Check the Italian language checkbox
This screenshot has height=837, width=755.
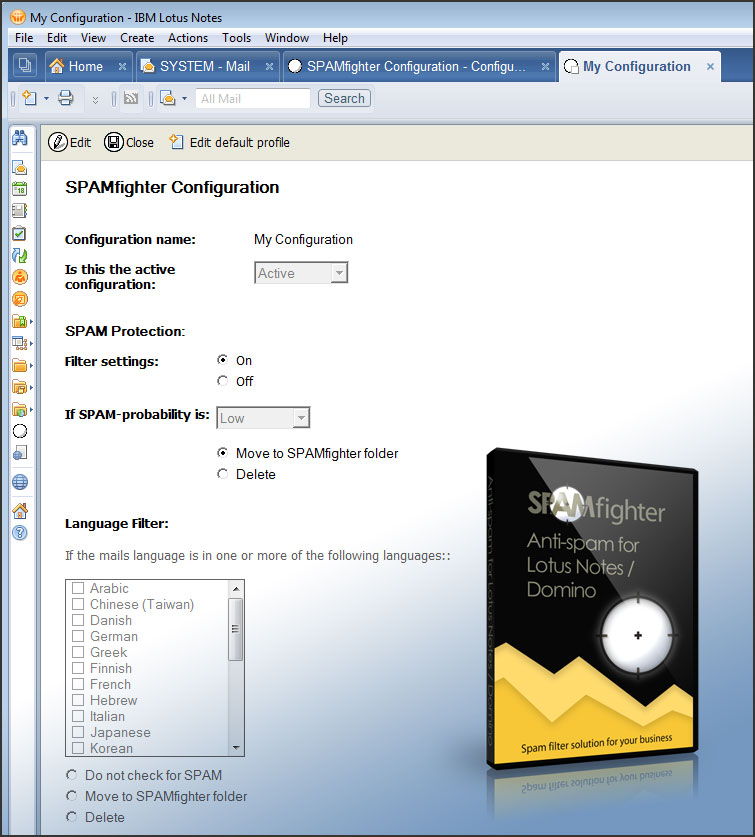(78, 716)
